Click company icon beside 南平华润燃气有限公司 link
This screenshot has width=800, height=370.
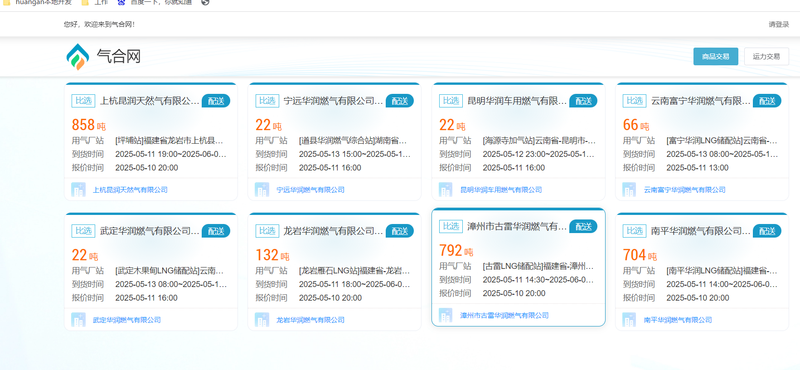(x=630, y=320)
